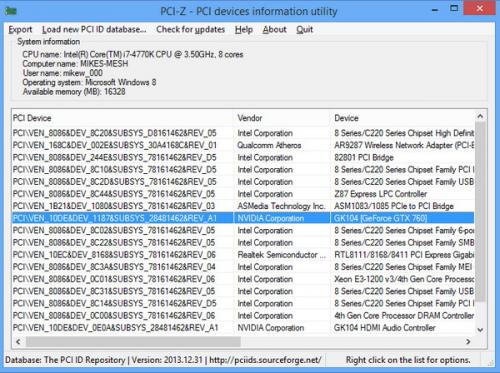The height and width of the screenshot is (373, 500).
Task: Click the Available memory 16328 line
Action: (74, 92)
